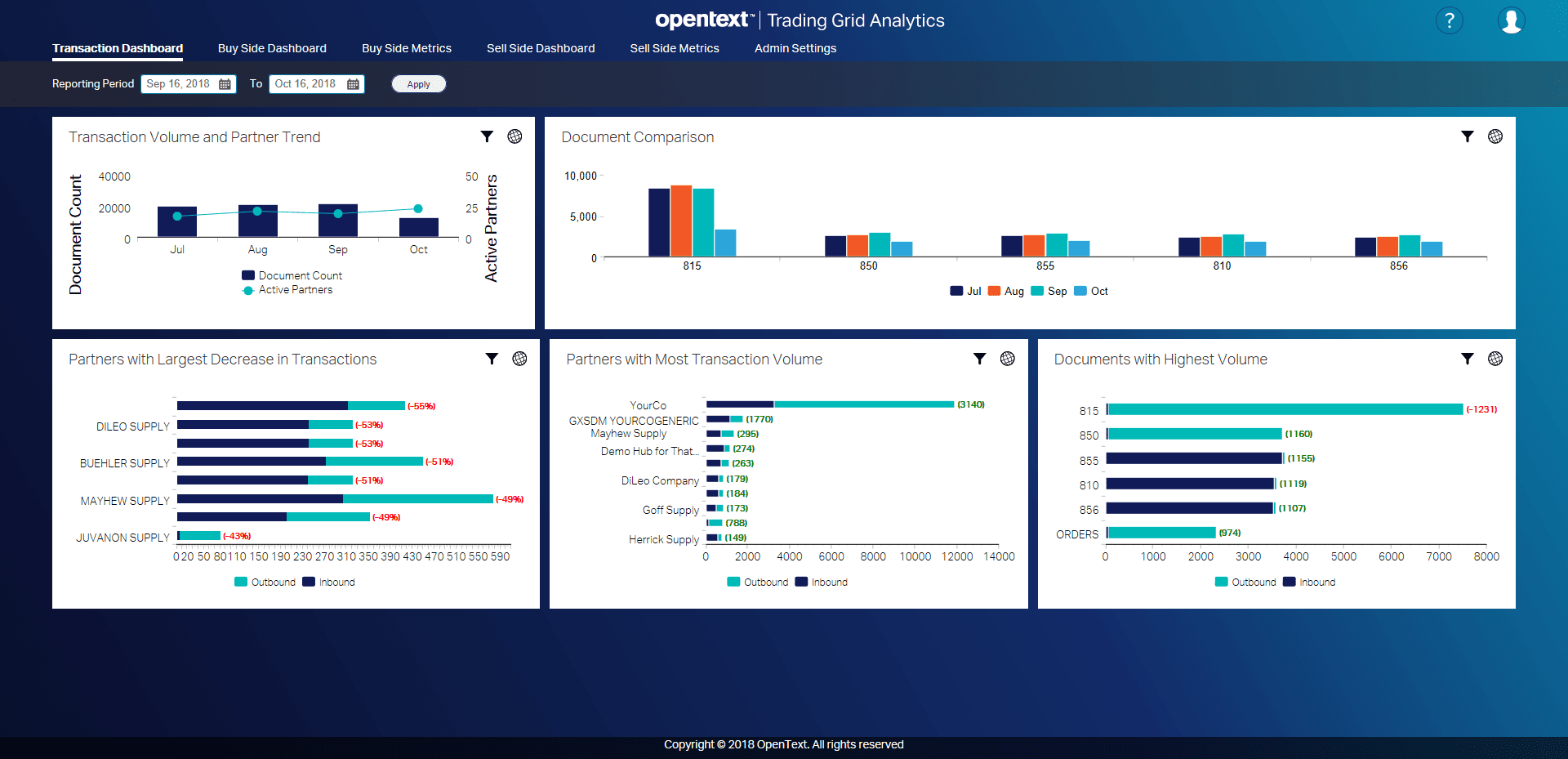Screen dimensions: 1568x759
Task: Click the OpenText logo
Action: click(x=704, y=20)
